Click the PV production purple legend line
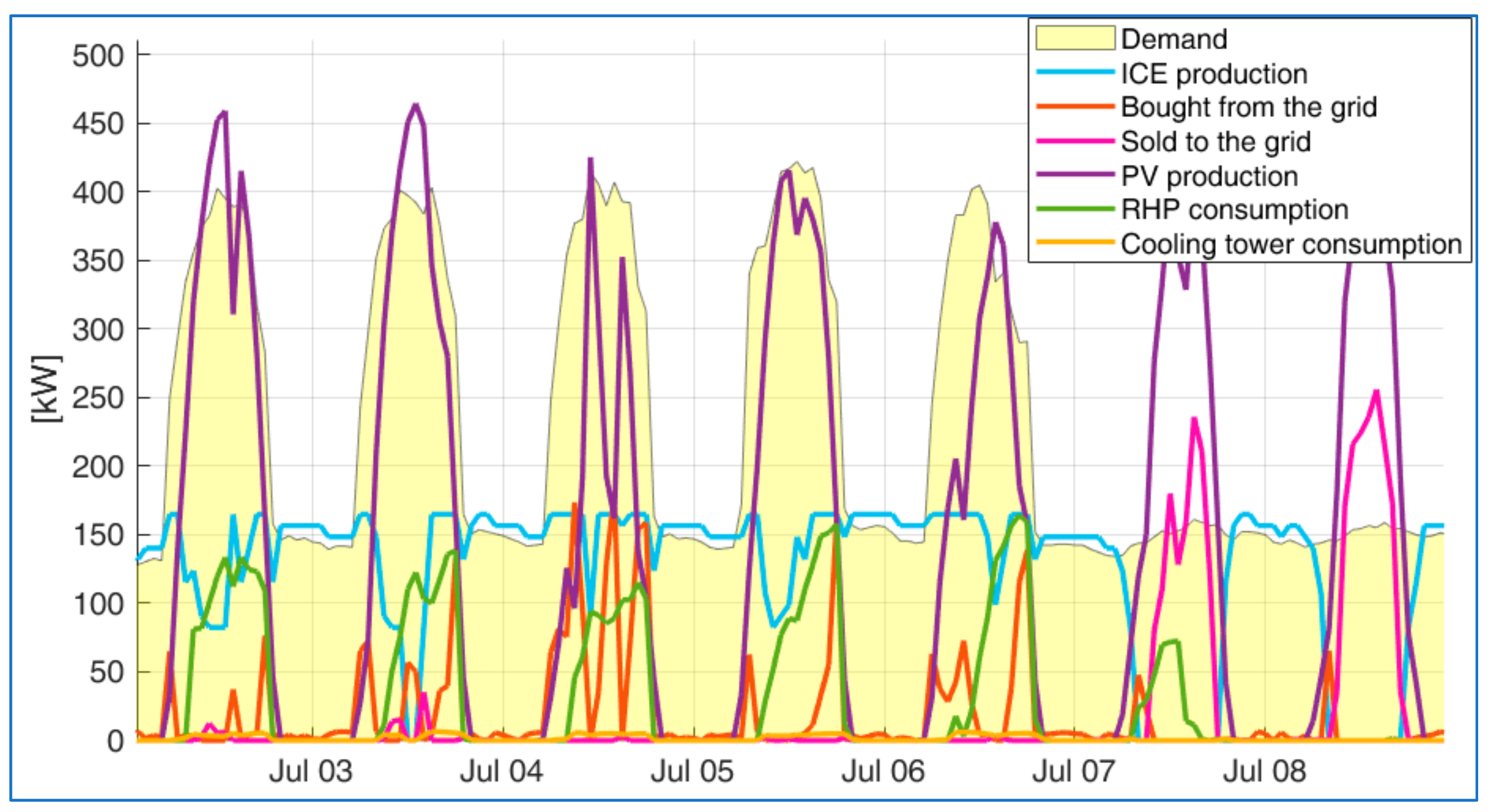1494x812 pixels. [x=1075, y=174]
